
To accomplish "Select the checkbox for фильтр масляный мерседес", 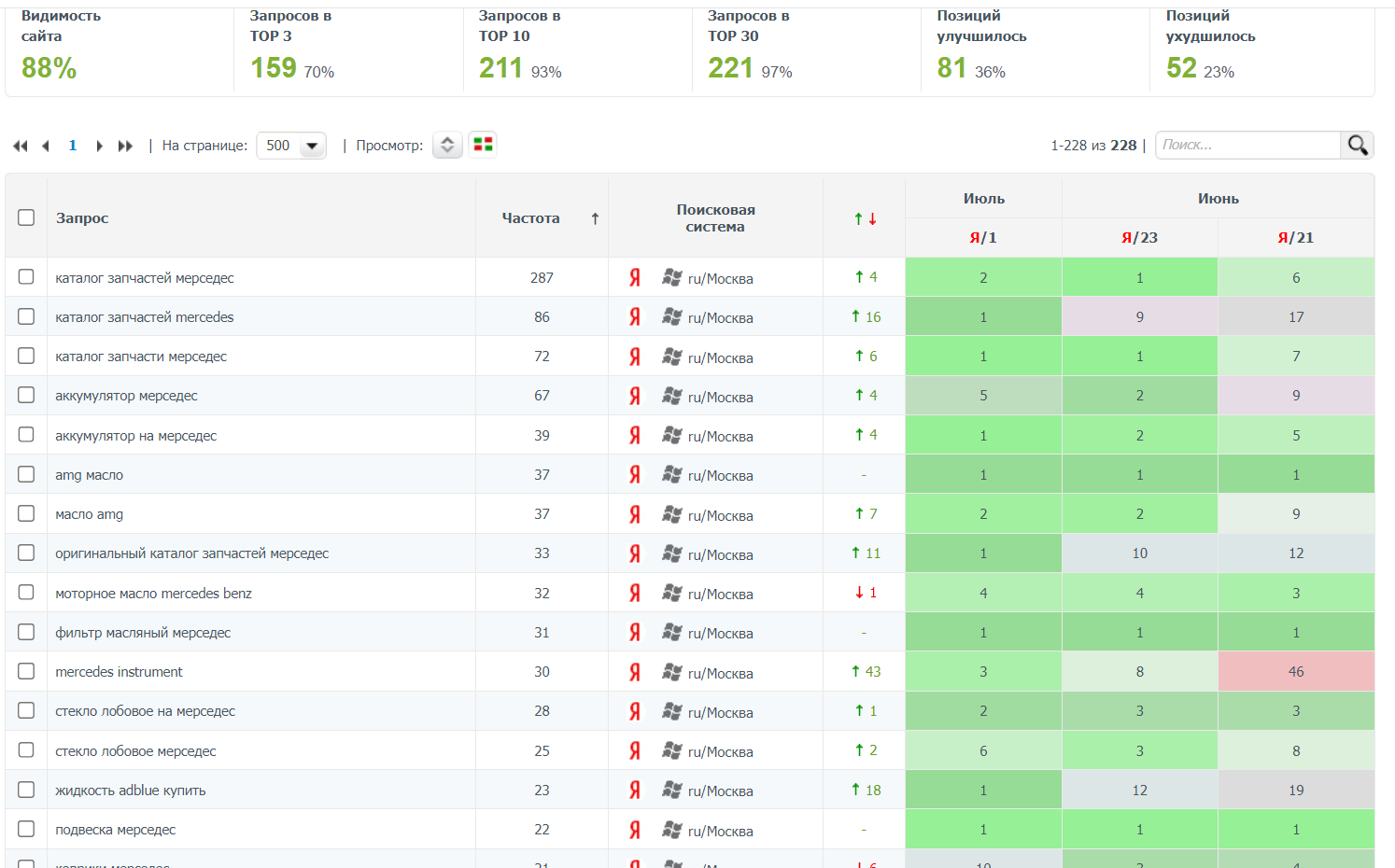I will pyautogui.click(x=26, y=632).
